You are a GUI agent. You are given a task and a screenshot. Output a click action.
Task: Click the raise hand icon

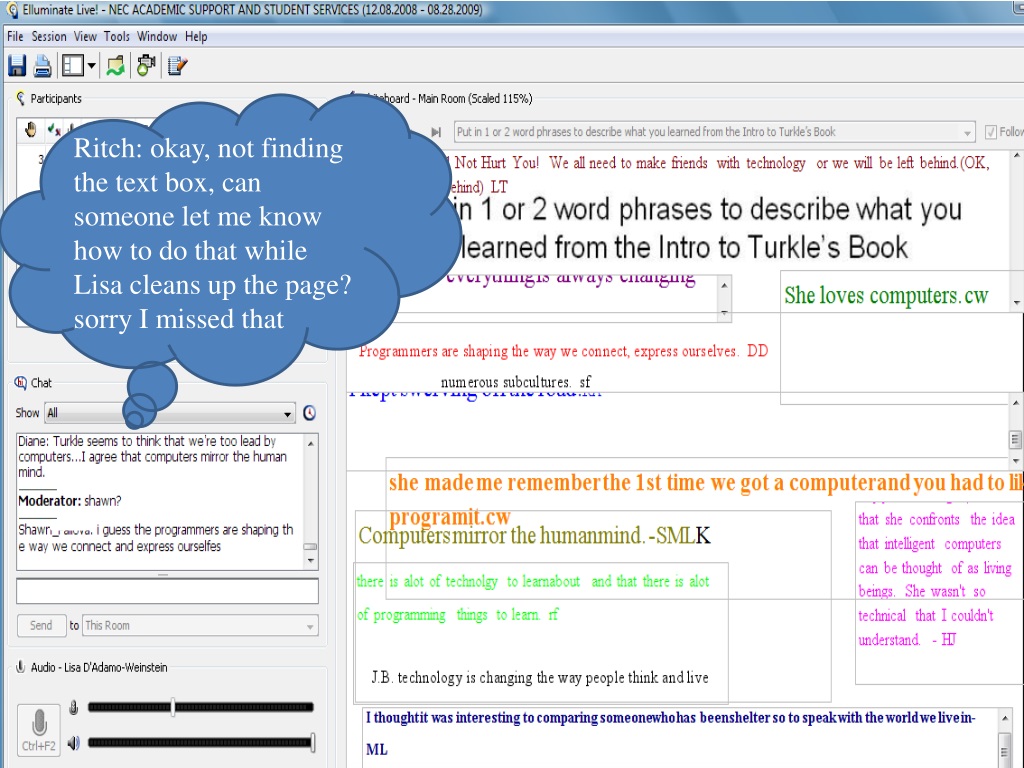point(30,130)
